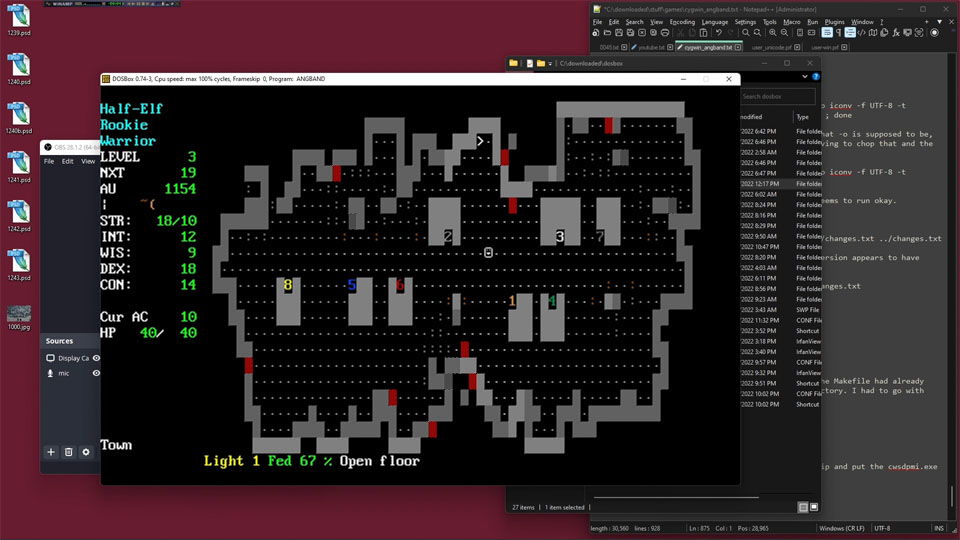Open the tab list dropdown triangle in Notepad++

pos(939,22)
